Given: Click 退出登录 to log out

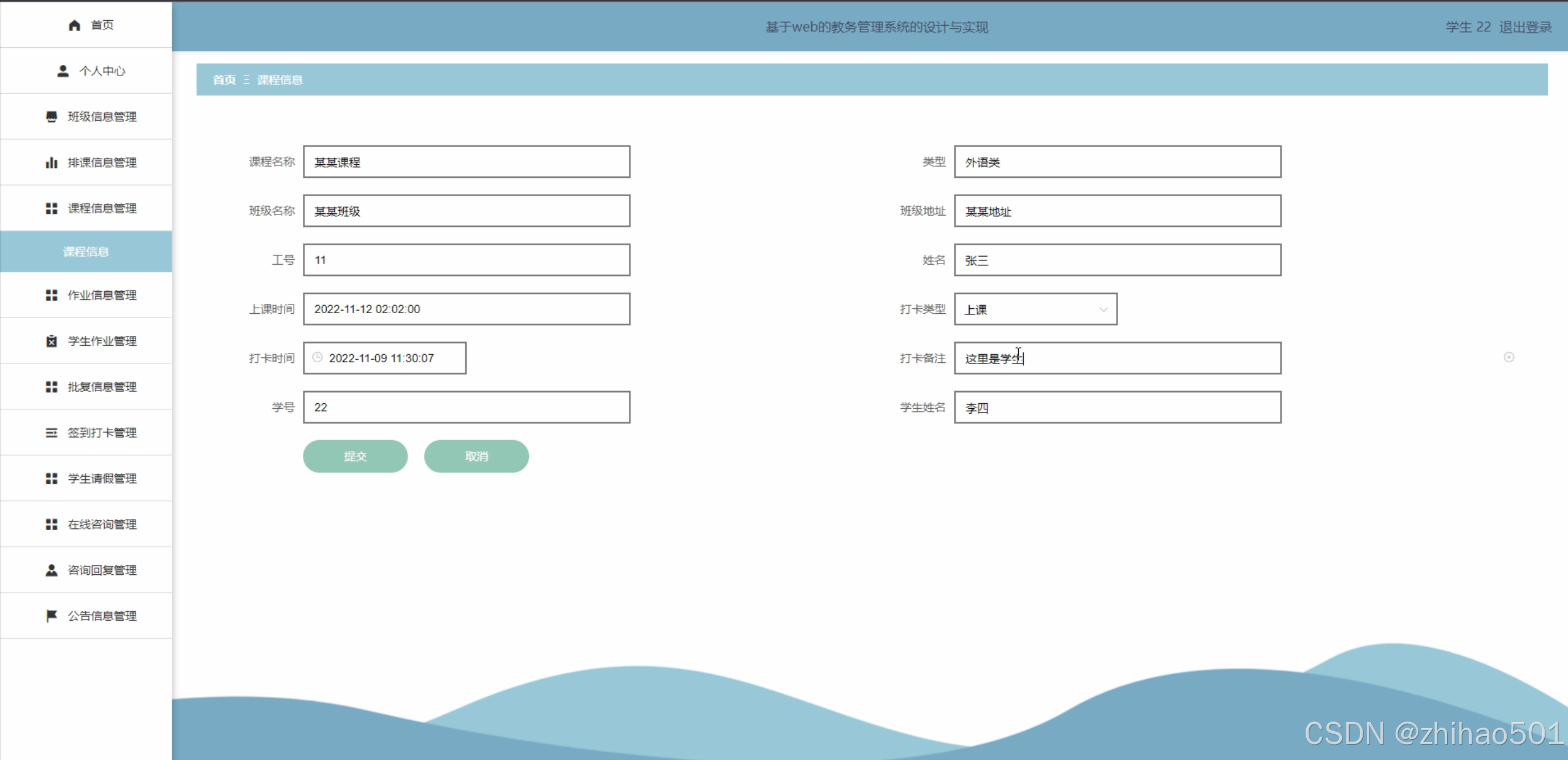Looking at the screenshot, I should [x=1525, y=27].
